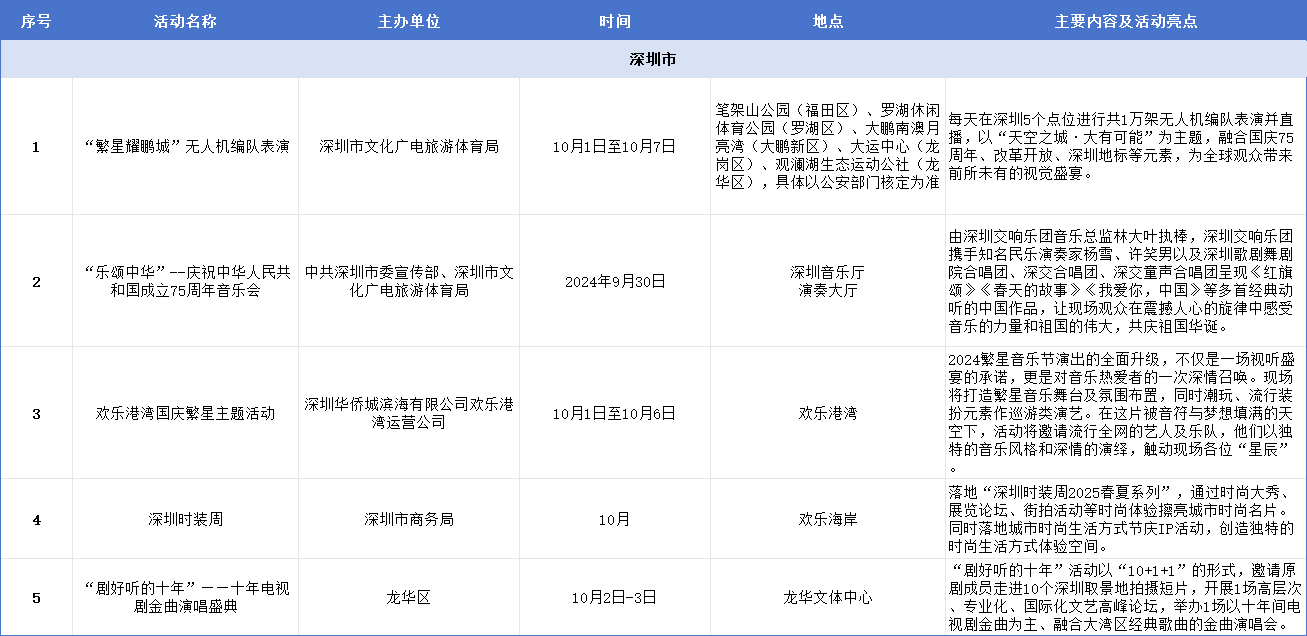Image resolution: width=1307 pixels, height=636 pixels.
Task: Select the 主要内容及活动亮点 header cell
Action: [1125, 21]
